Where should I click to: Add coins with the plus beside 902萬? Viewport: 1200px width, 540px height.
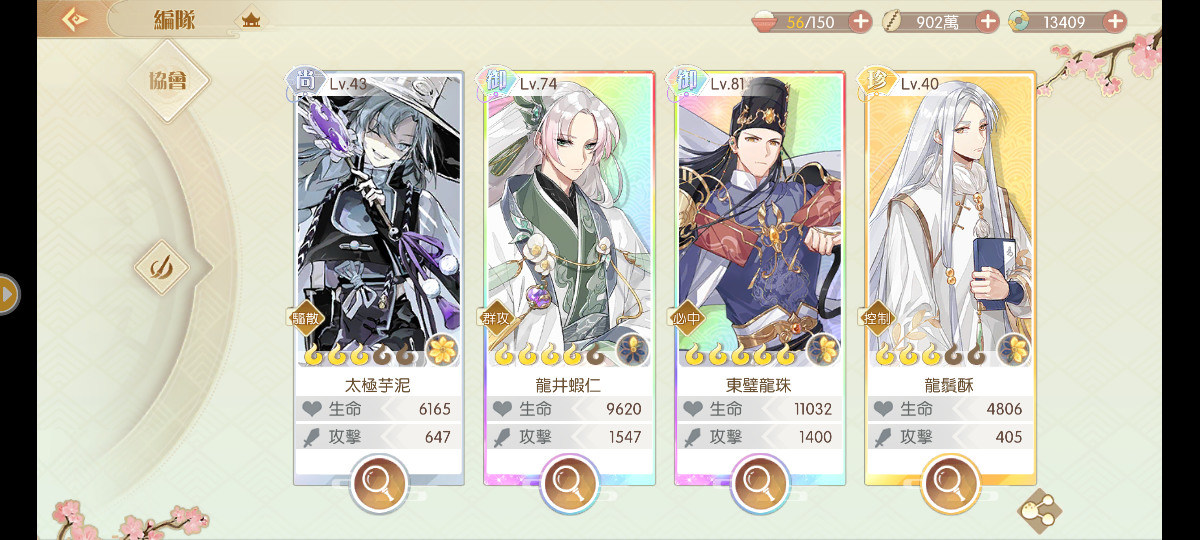[x=987, y=21]
